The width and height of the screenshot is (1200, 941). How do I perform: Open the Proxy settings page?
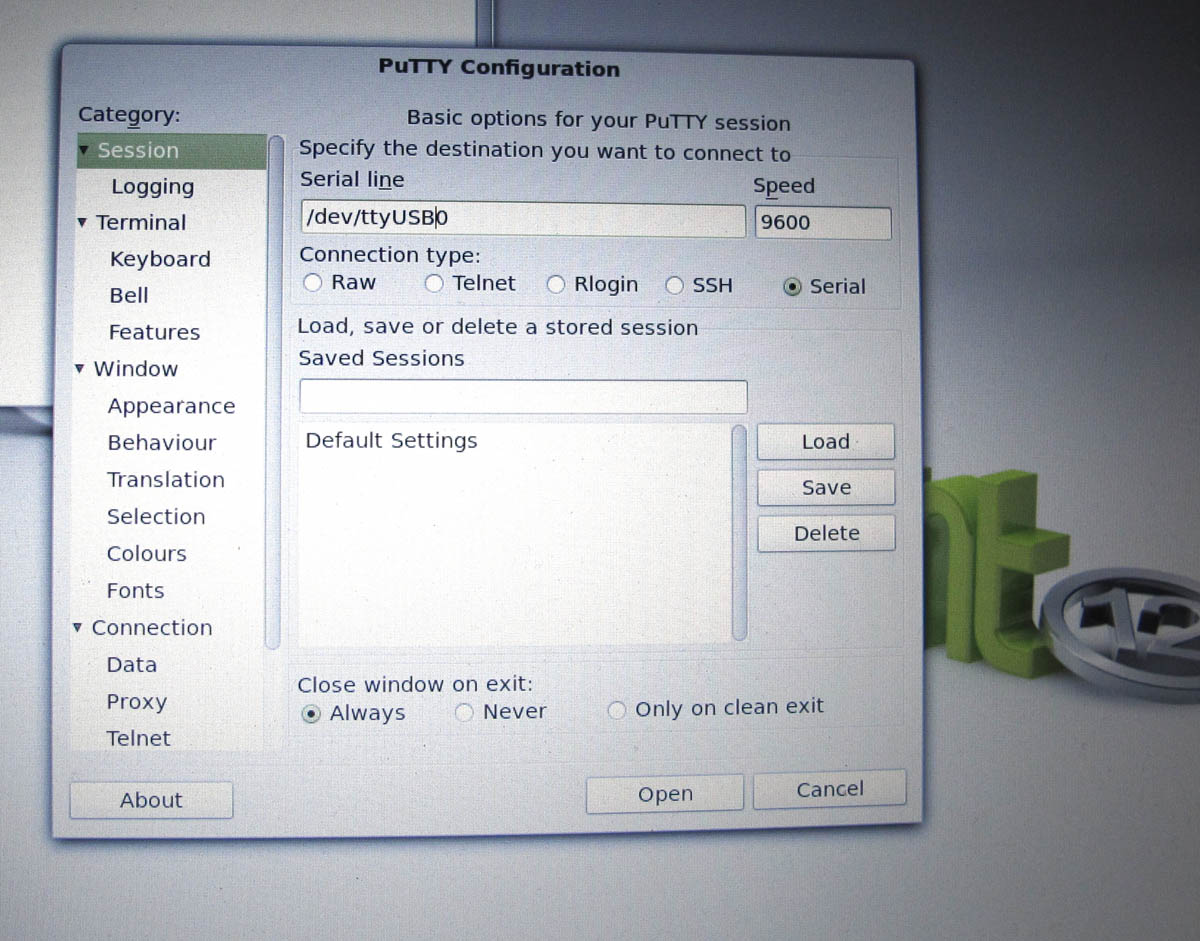pyautogui.click(x=136, y=701)
